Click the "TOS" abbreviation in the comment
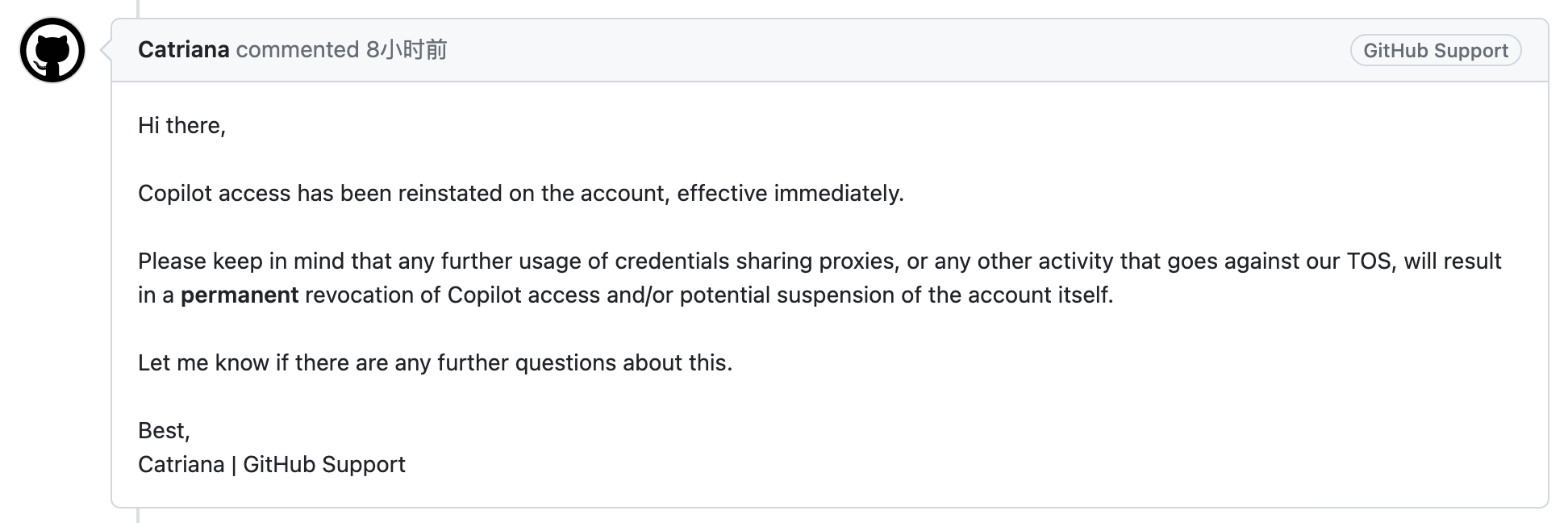This screenshot has width=1568, height=523. pyautogui.click(x=1369, y=261)
